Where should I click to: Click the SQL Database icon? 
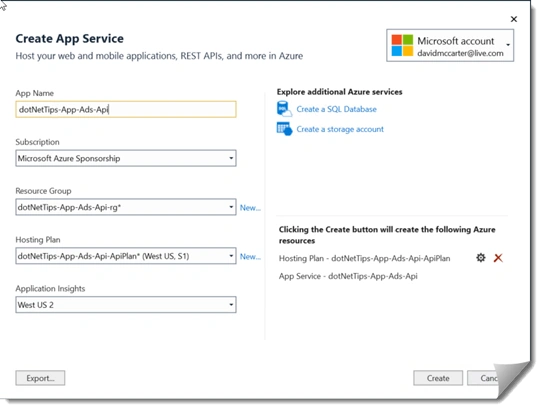(x=284, y=109)
